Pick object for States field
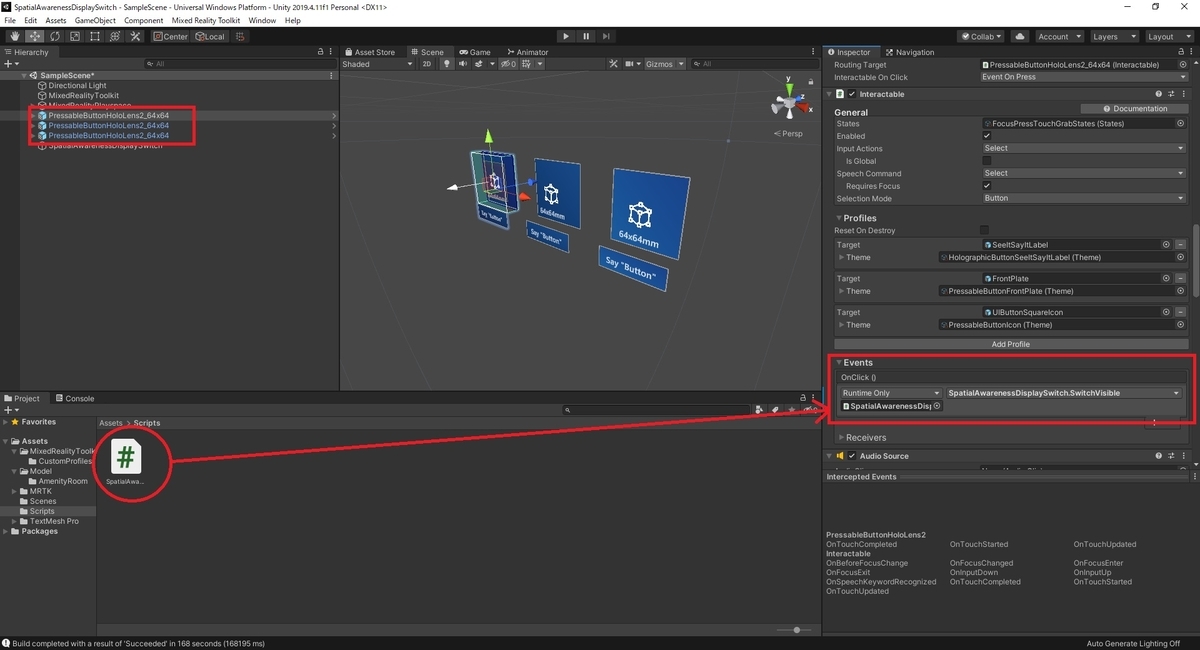This screenshot has height=650, width=1200. [1181, 124]
